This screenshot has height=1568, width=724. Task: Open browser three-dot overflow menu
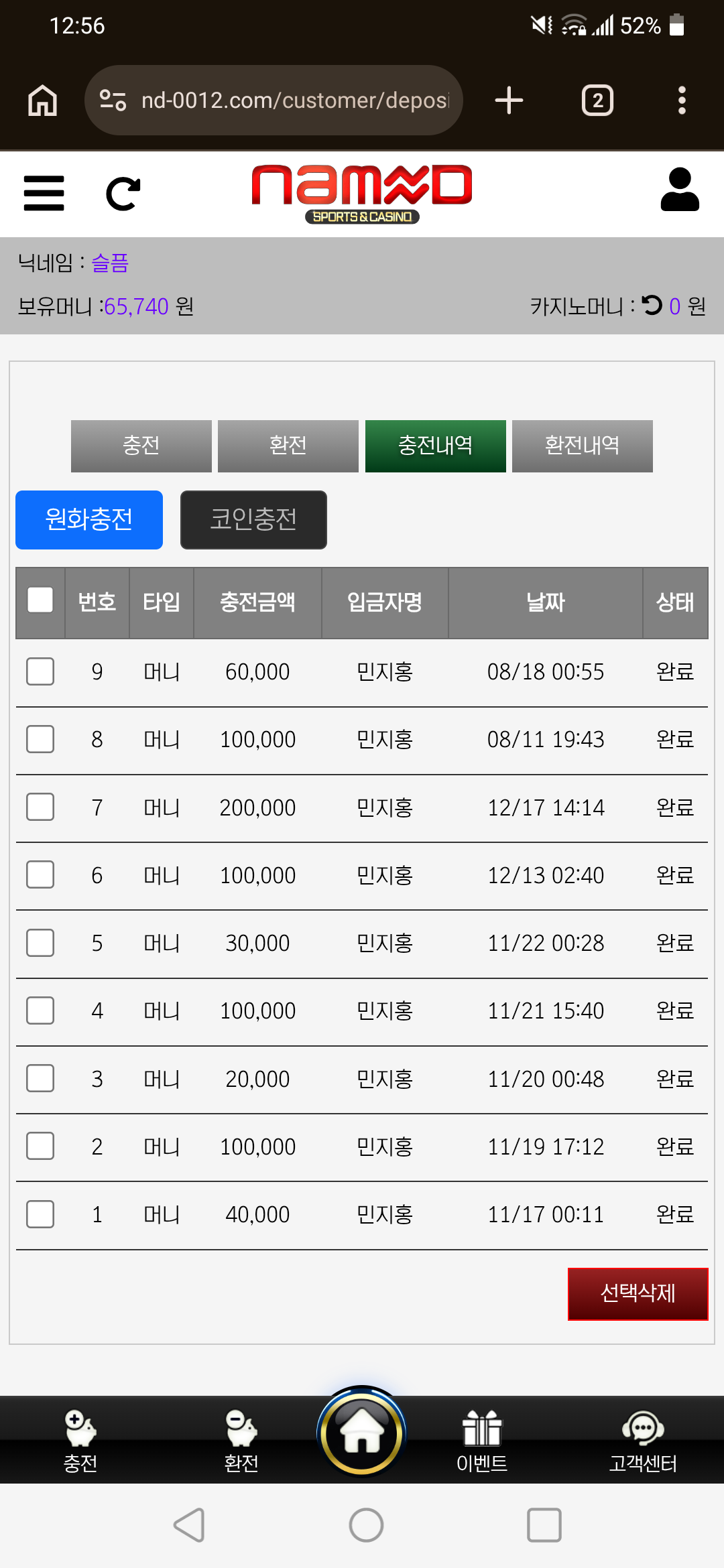pyautogui.click(x=682, y=101)
